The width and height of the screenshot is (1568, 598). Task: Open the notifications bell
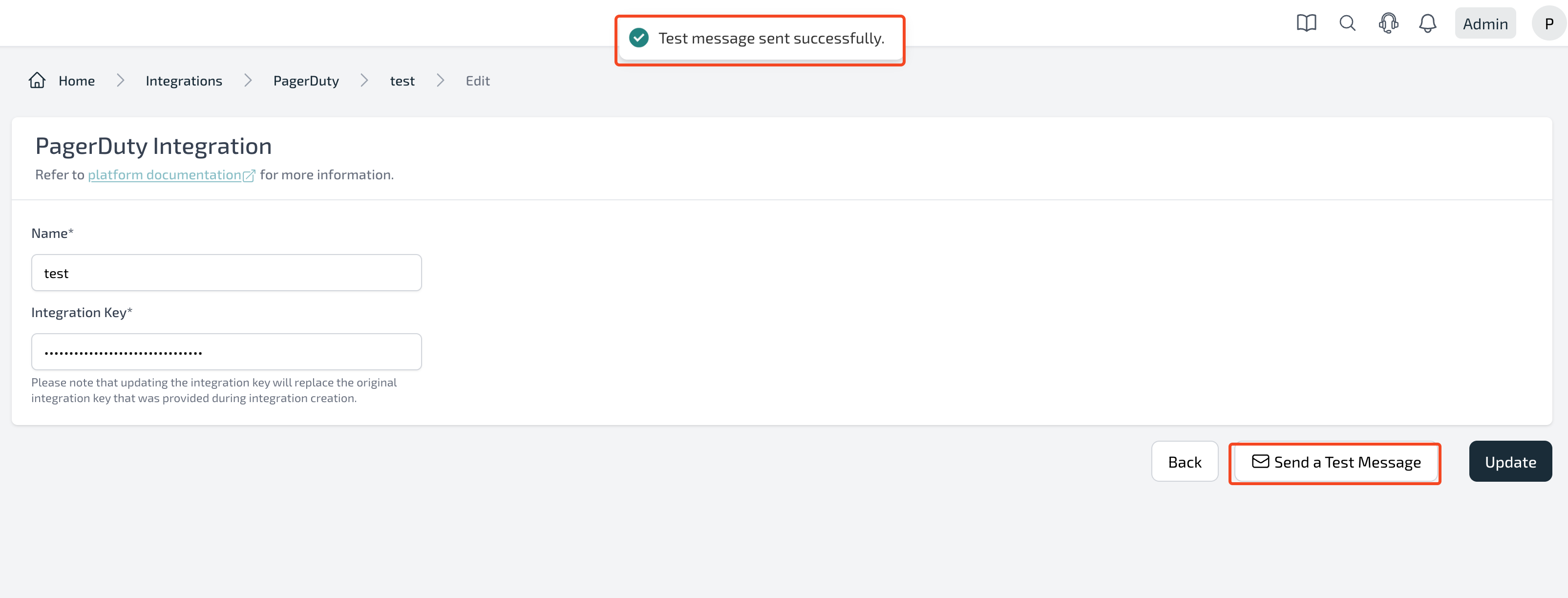pos(1427,24)
